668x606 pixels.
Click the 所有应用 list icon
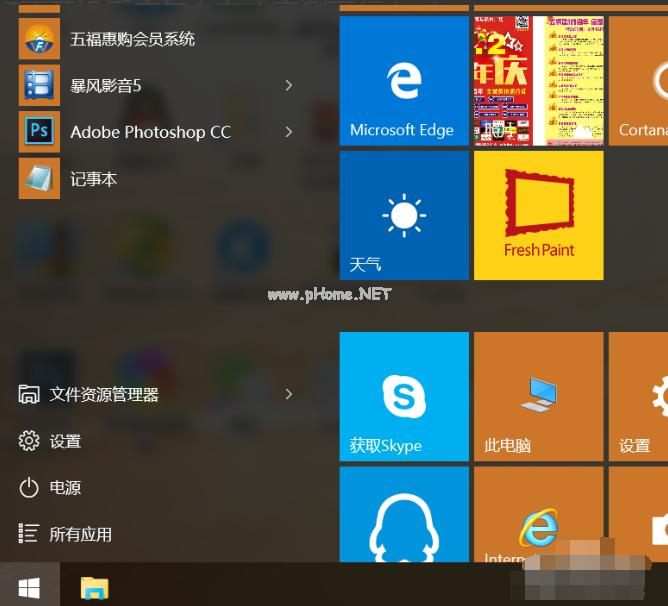pos(29,534)
